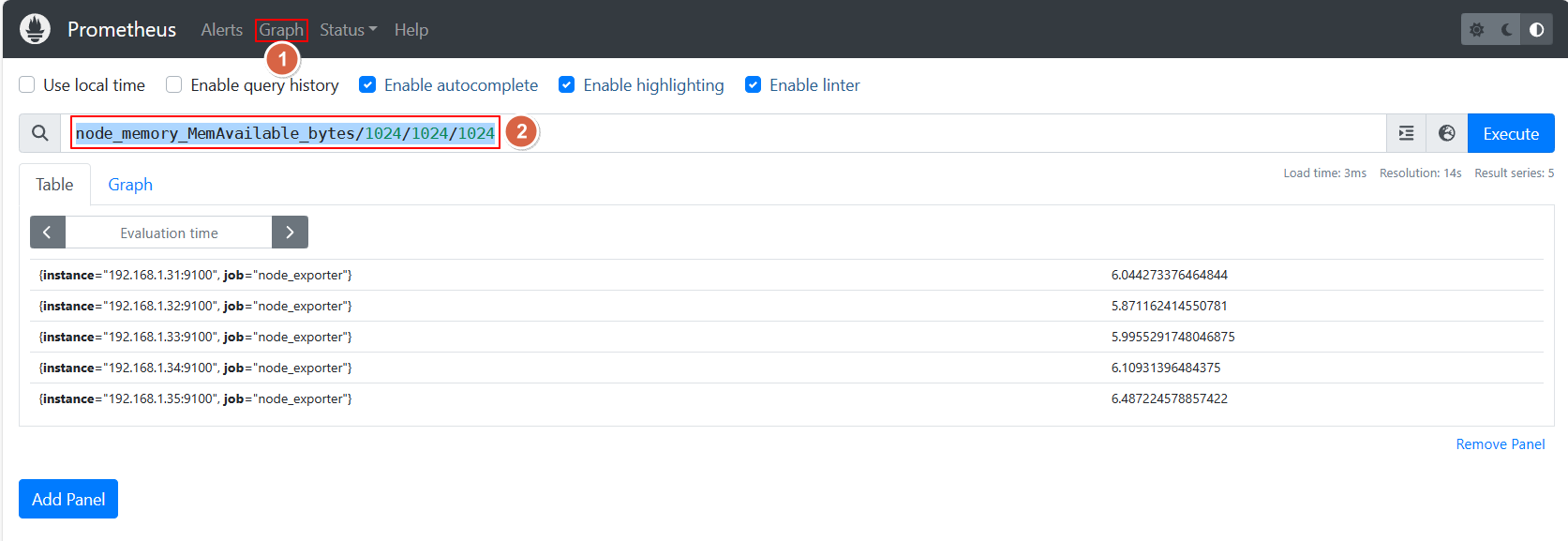
Task: Turn off Enable linter checkbox
Action: [754, 84]
